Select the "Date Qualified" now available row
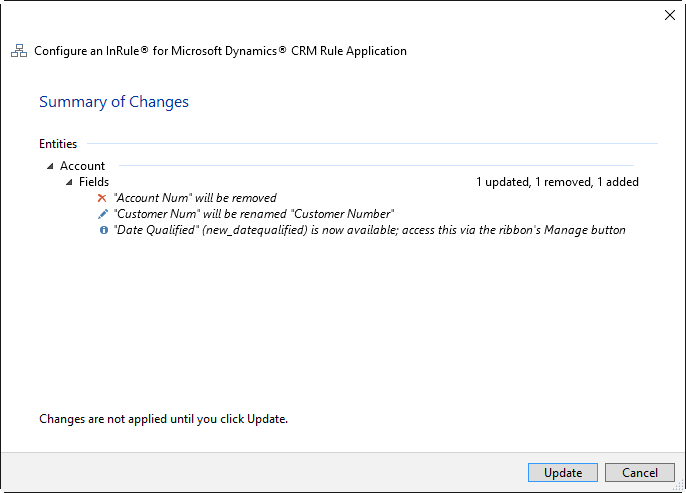The width and height of the screenshot is (686, 493). pyautogui.click(x=369, y=230)
